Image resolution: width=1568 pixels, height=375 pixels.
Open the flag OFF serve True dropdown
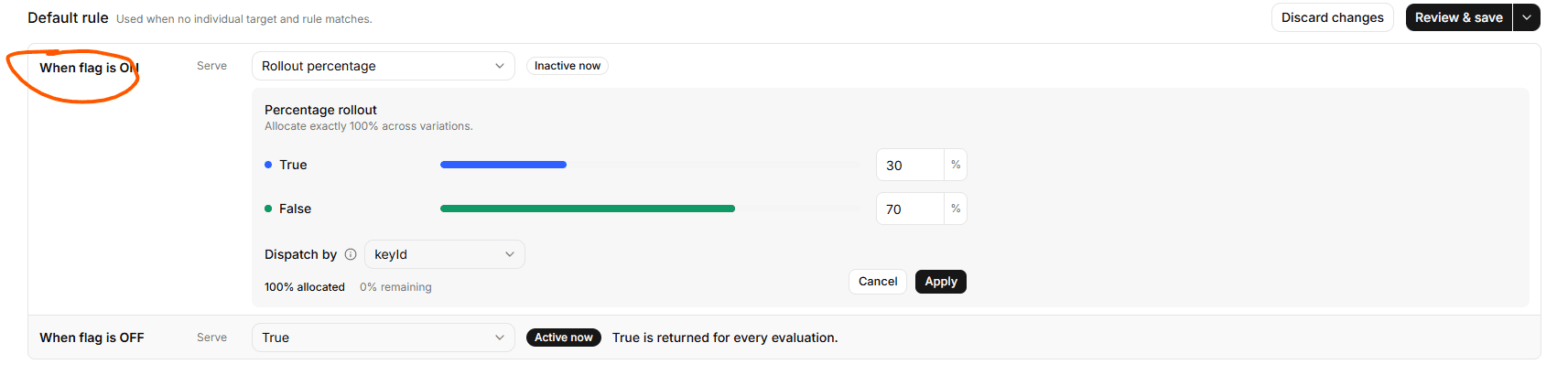383,337
